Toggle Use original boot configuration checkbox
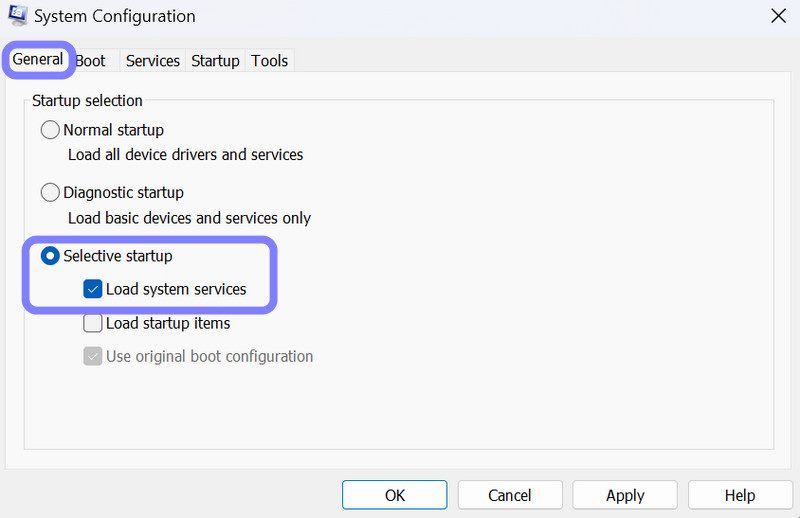800x518 pixels. click(93, 356)
